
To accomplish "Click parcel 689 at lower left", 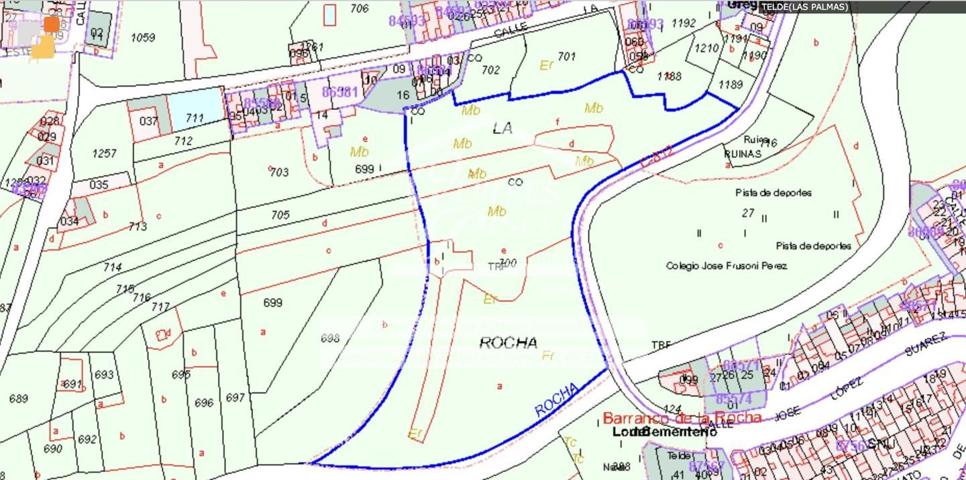I will pos(18,399).
